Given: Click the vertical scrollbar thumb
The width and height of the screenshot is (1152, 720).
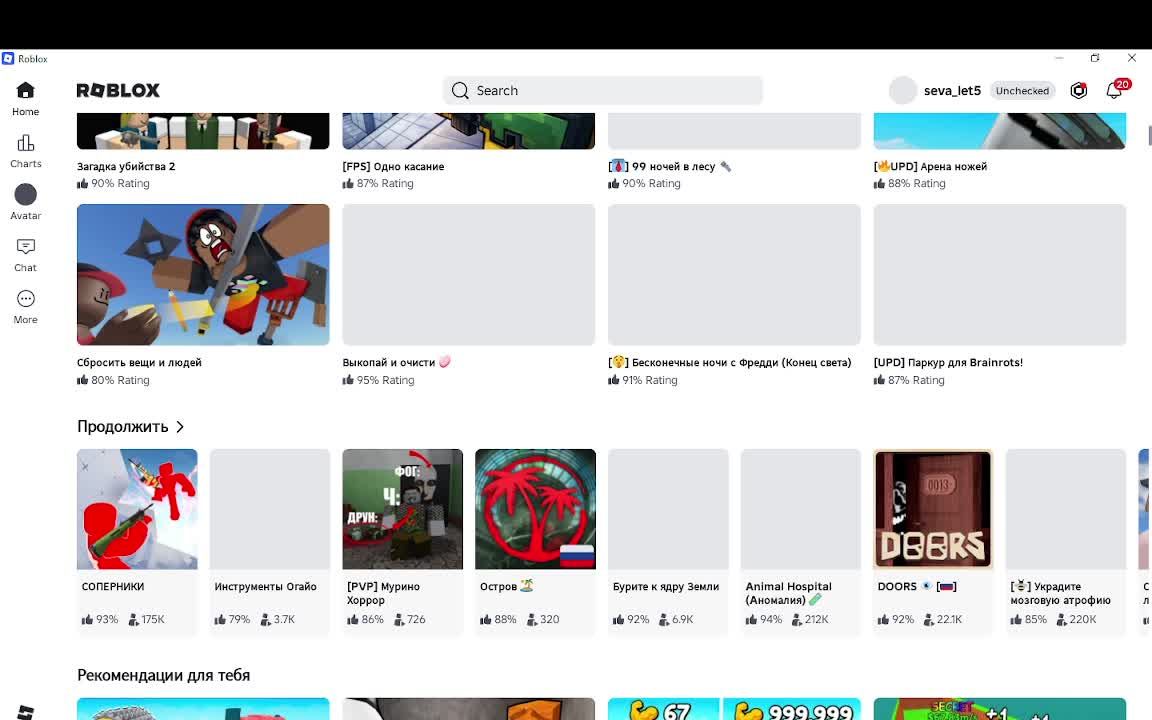Looking at the screenshot, I should point(1150,135).
